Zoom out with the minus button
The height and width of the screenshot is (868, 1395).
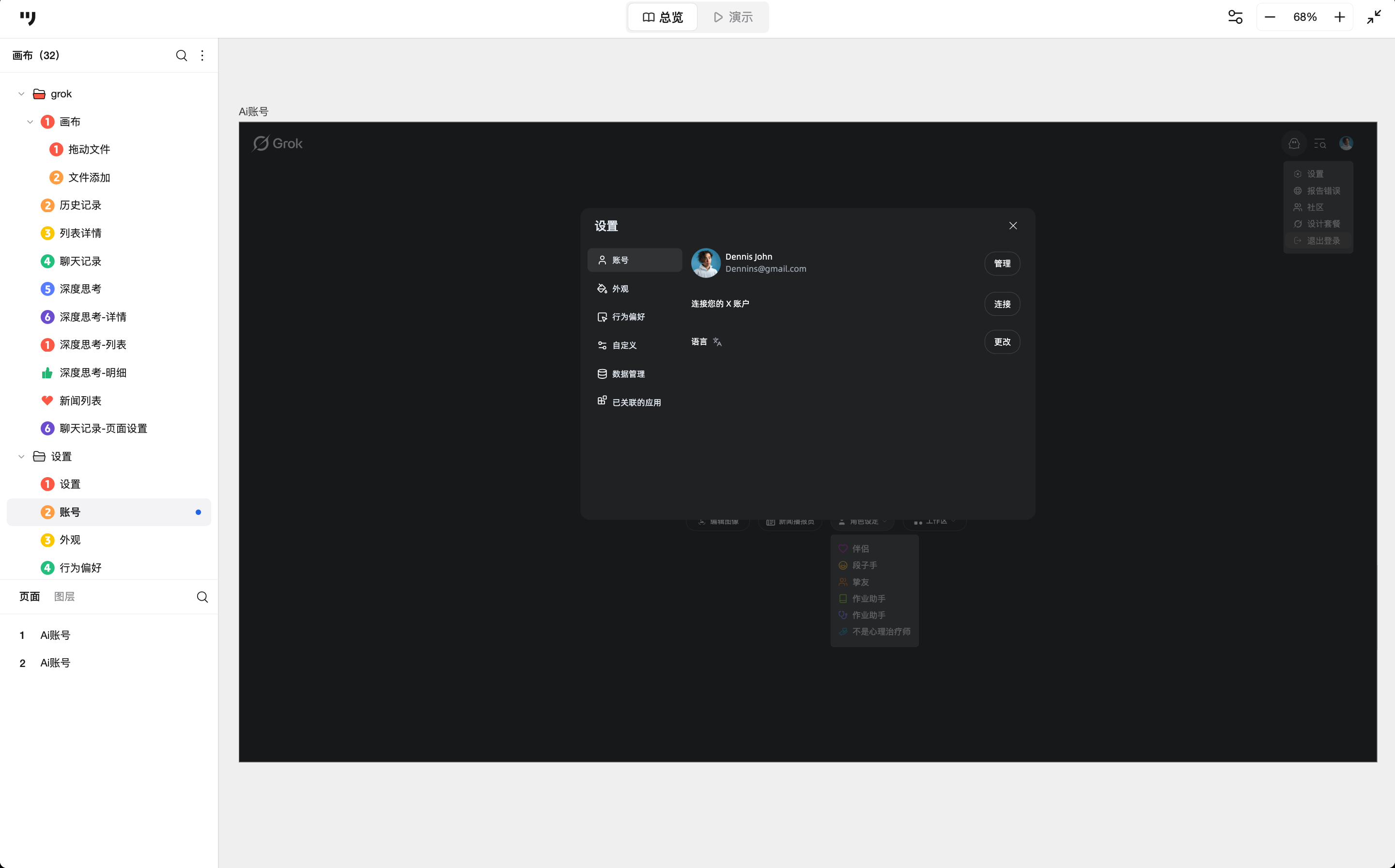tap(1270, 17)
